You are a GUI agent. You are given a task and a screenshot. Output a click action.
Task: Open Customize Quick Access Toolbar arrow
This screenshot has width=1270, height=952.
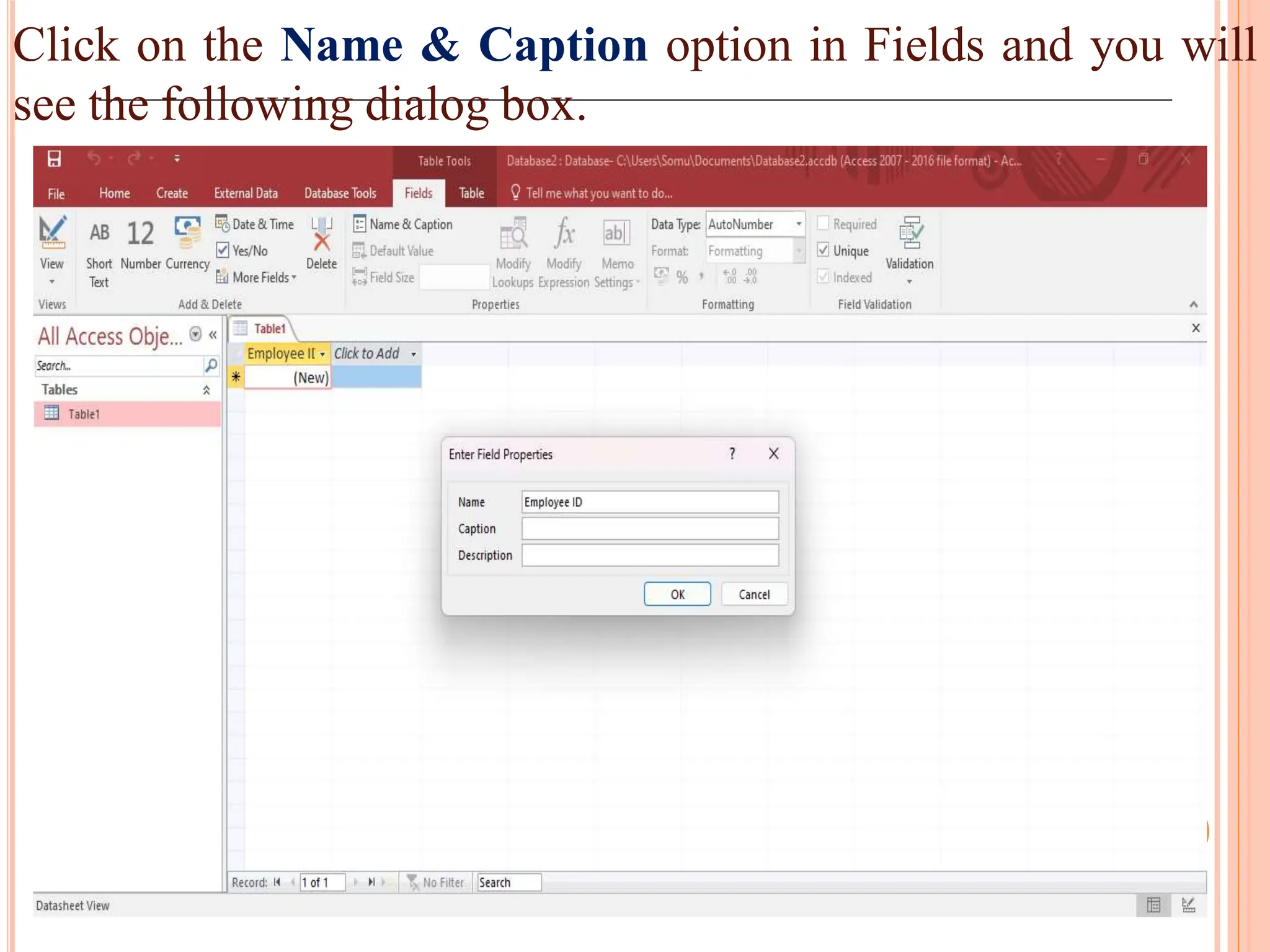(177, 159)
